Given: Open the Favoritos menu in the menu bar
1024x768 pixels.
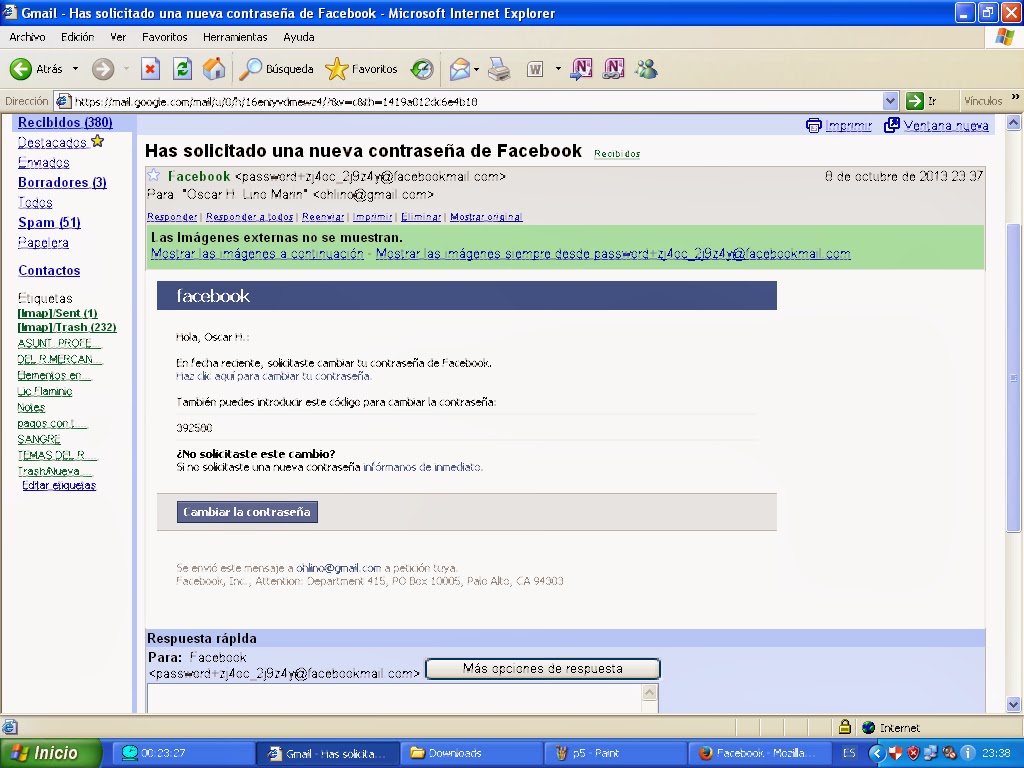Looking at the screenshot, I should 165,37.
